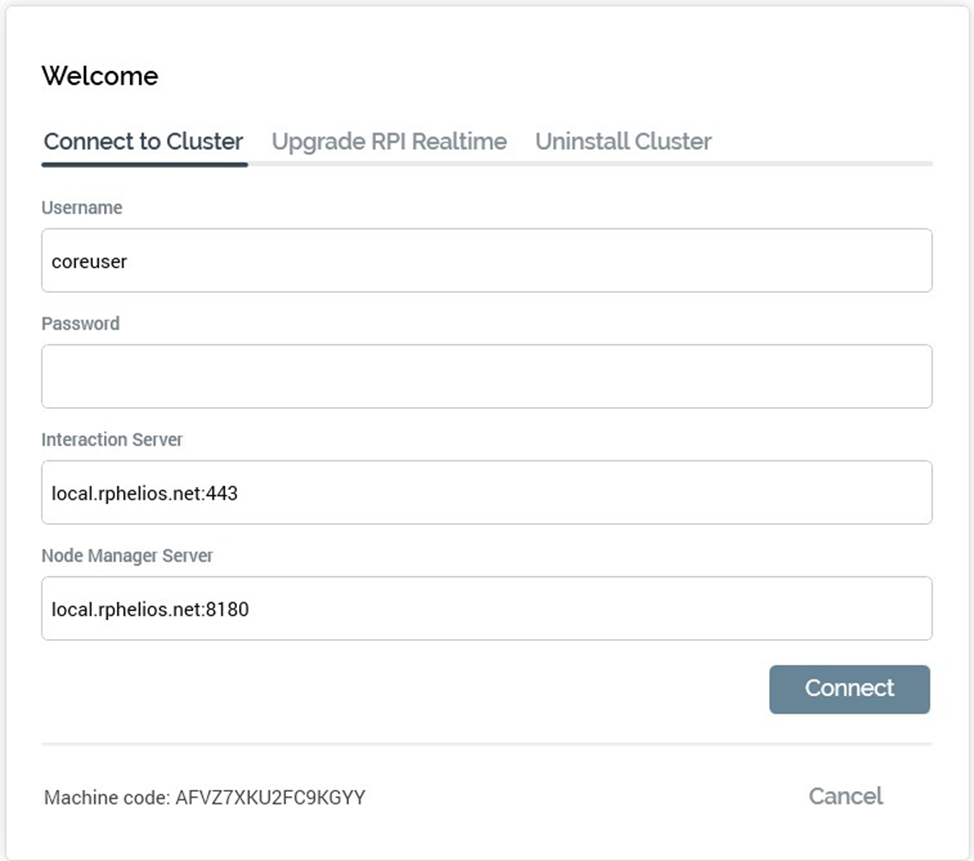Place cursor on 'local.rphelios.net:443' text
The width and height of the screenshot is (974, 861).
tap(144, 493)
